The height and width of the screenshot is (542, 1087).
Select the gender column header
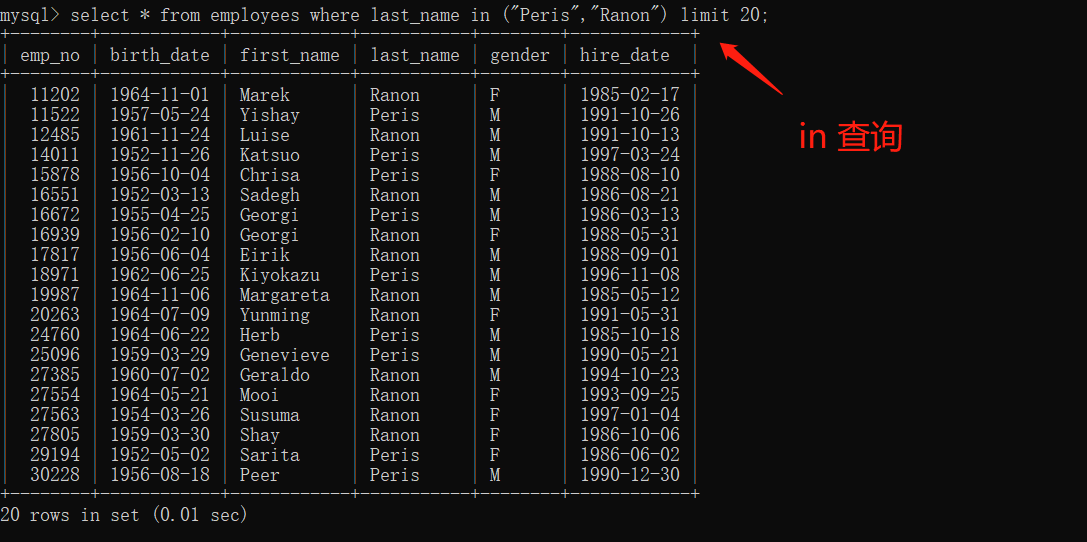520,55
